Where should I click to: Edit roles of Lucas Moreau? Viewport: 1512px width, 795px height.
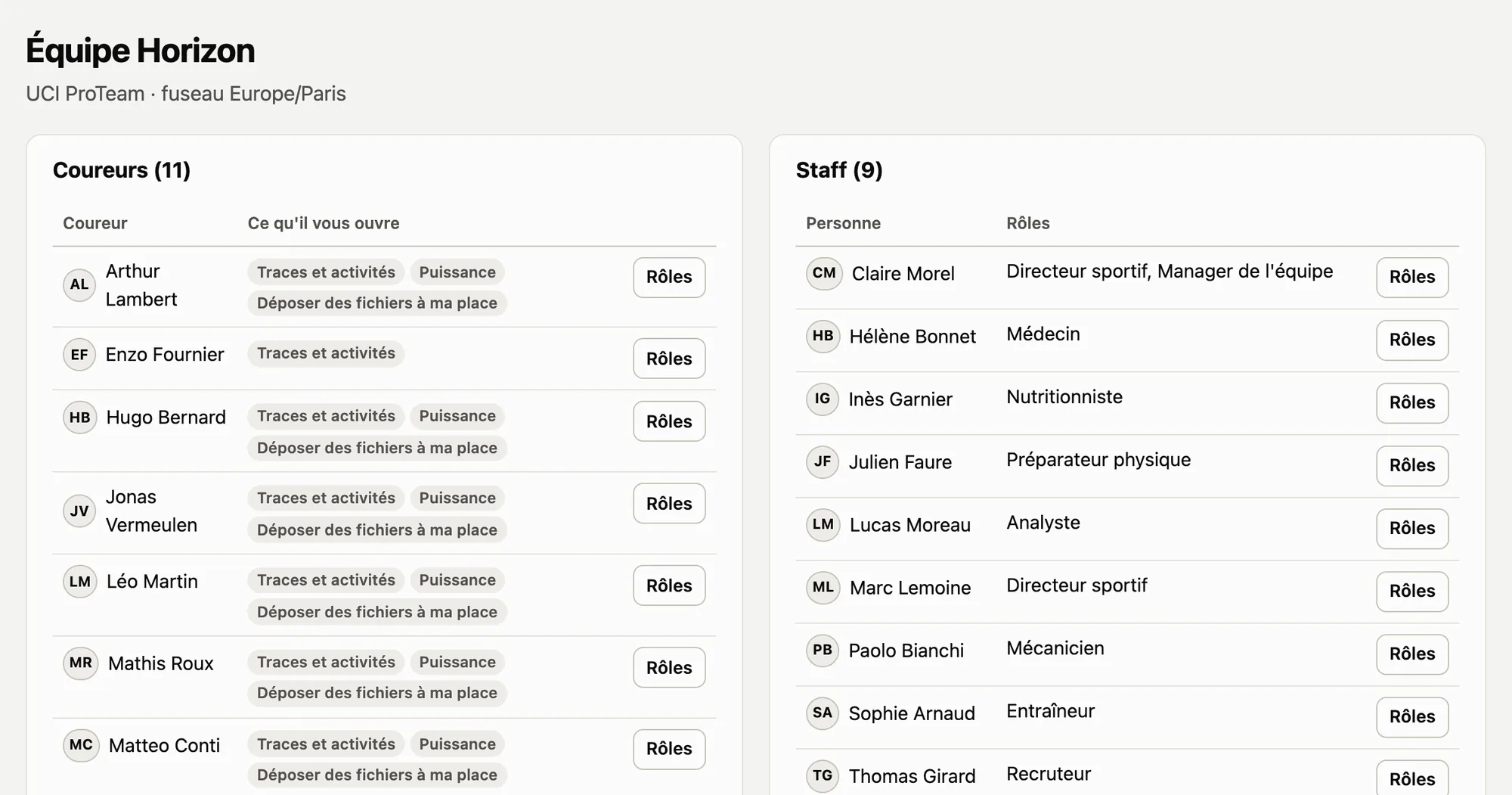click(x=1412, y=529)
